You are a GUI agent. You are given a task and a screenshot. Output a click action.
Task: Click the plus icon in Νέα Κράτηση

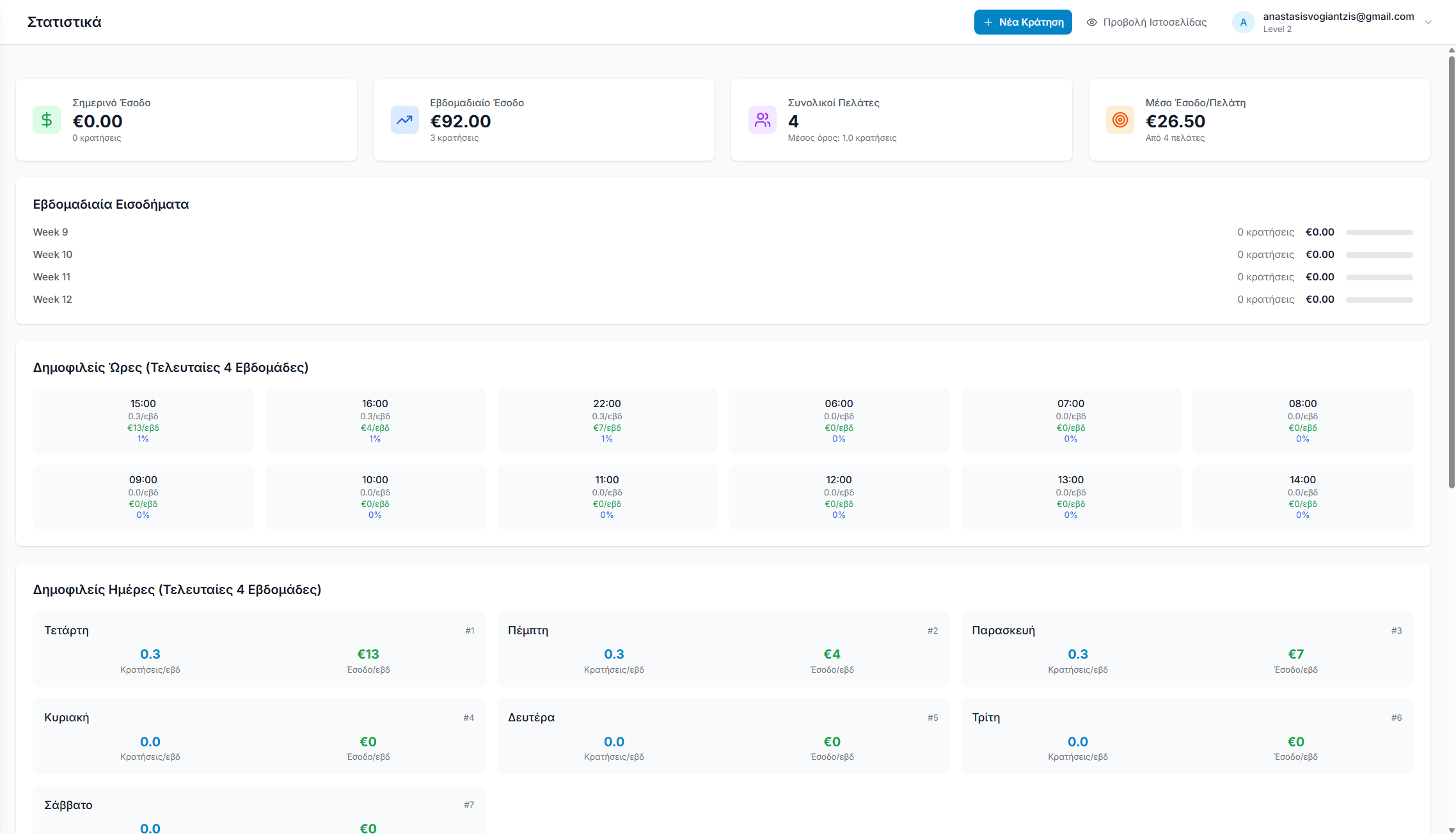tap(988, 22)
